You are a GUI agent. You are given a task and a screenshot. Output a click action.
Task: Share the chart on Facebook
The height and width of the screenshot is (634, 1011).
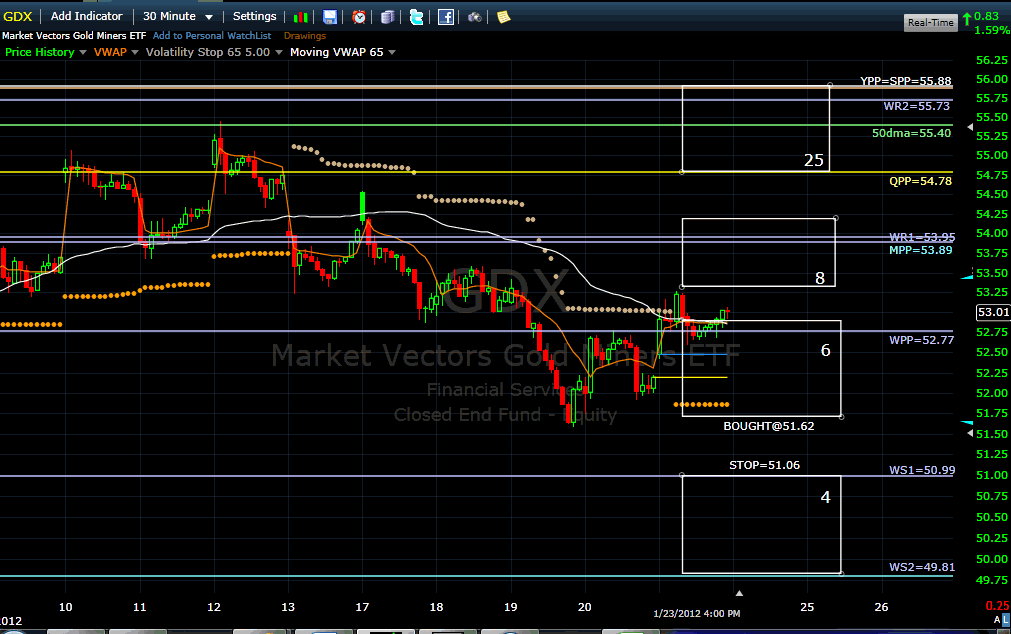[x=446, y=17]
